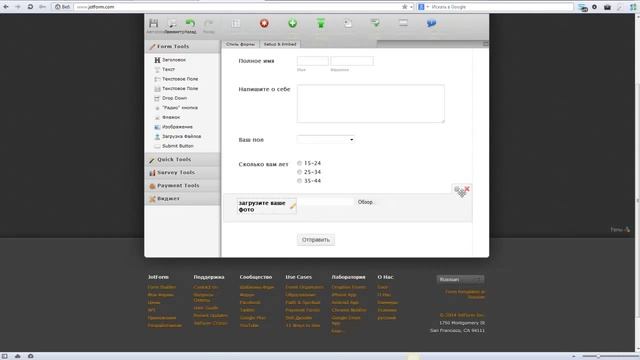This screenshot has width=640, height=360.
Task: Click the shrink field toolbar icon
Action: (x=403, y=23)
